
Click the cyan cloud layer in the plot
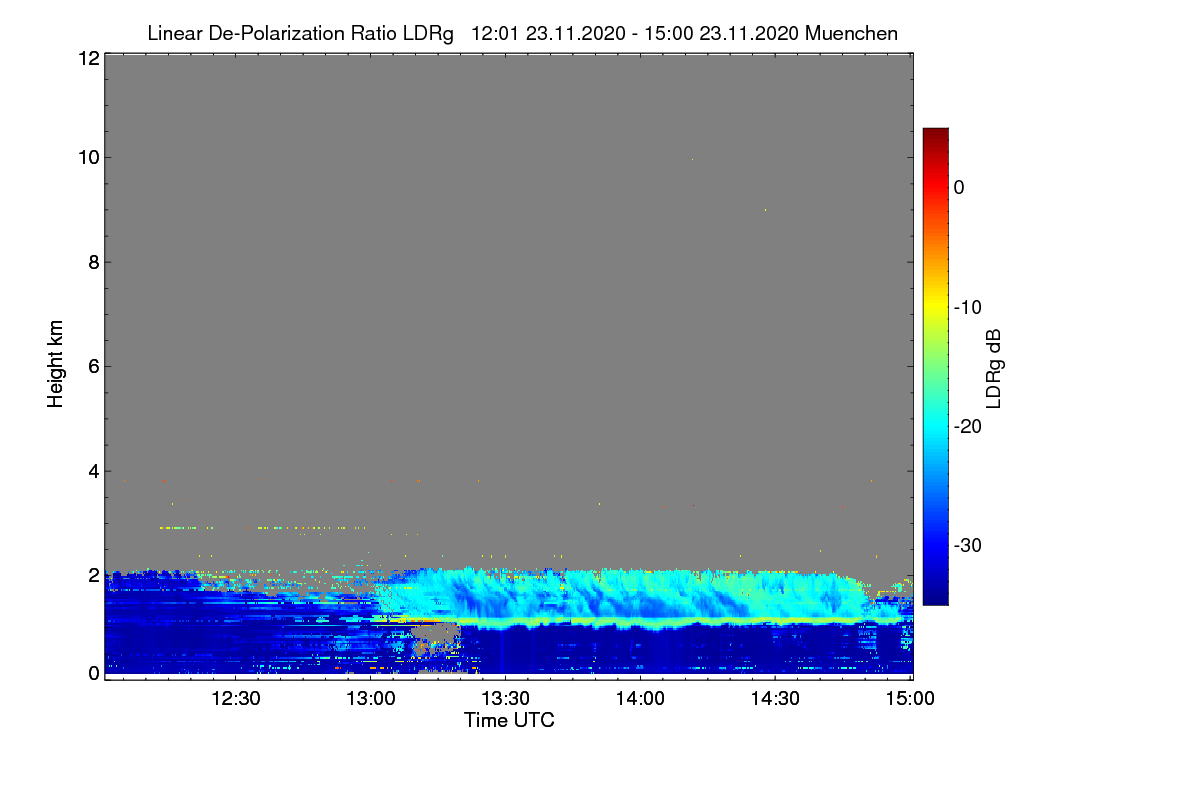[x=620, y=595]
